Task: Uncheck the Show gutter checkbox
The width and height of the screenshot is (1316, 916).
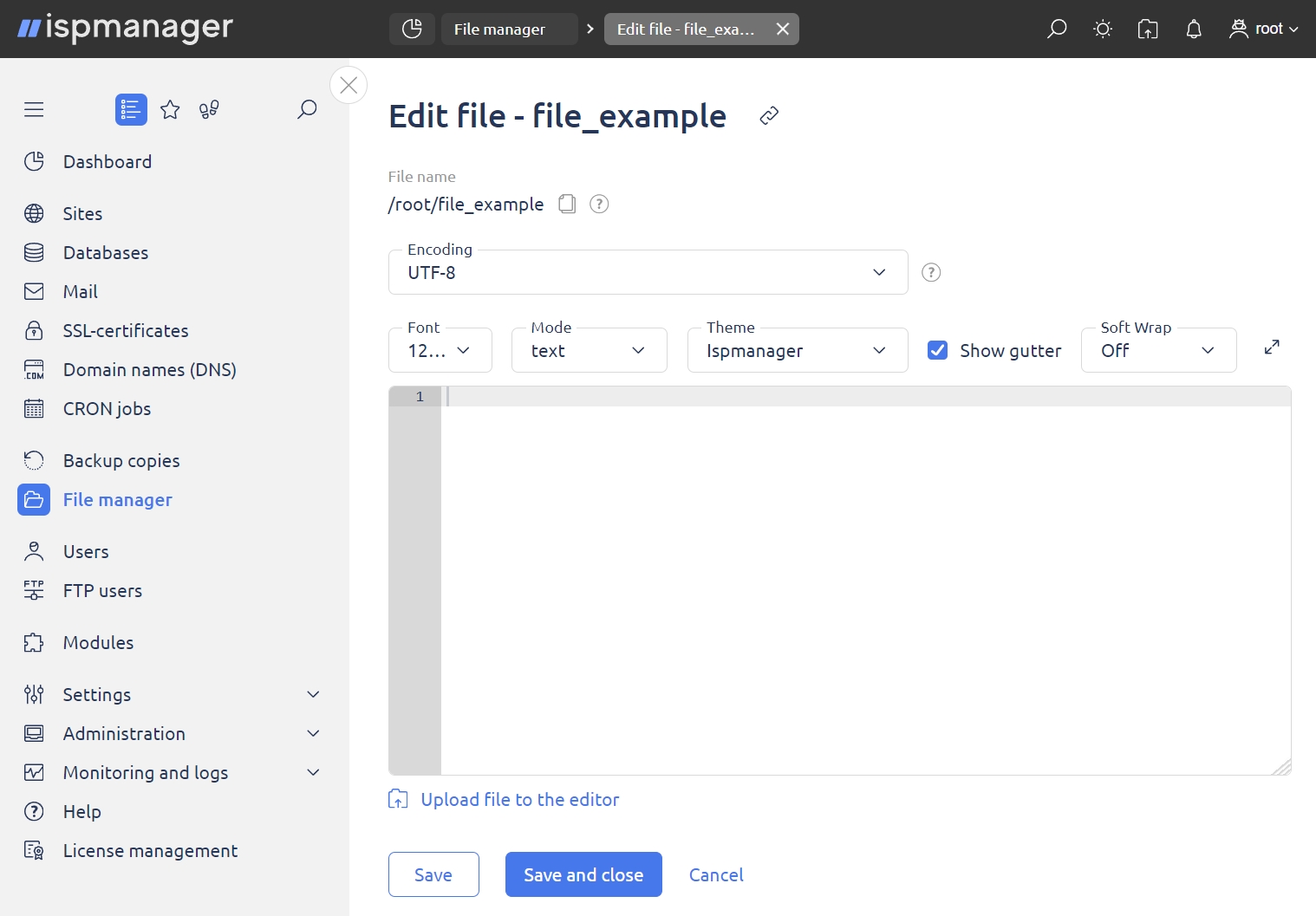Action: [937, 350]
